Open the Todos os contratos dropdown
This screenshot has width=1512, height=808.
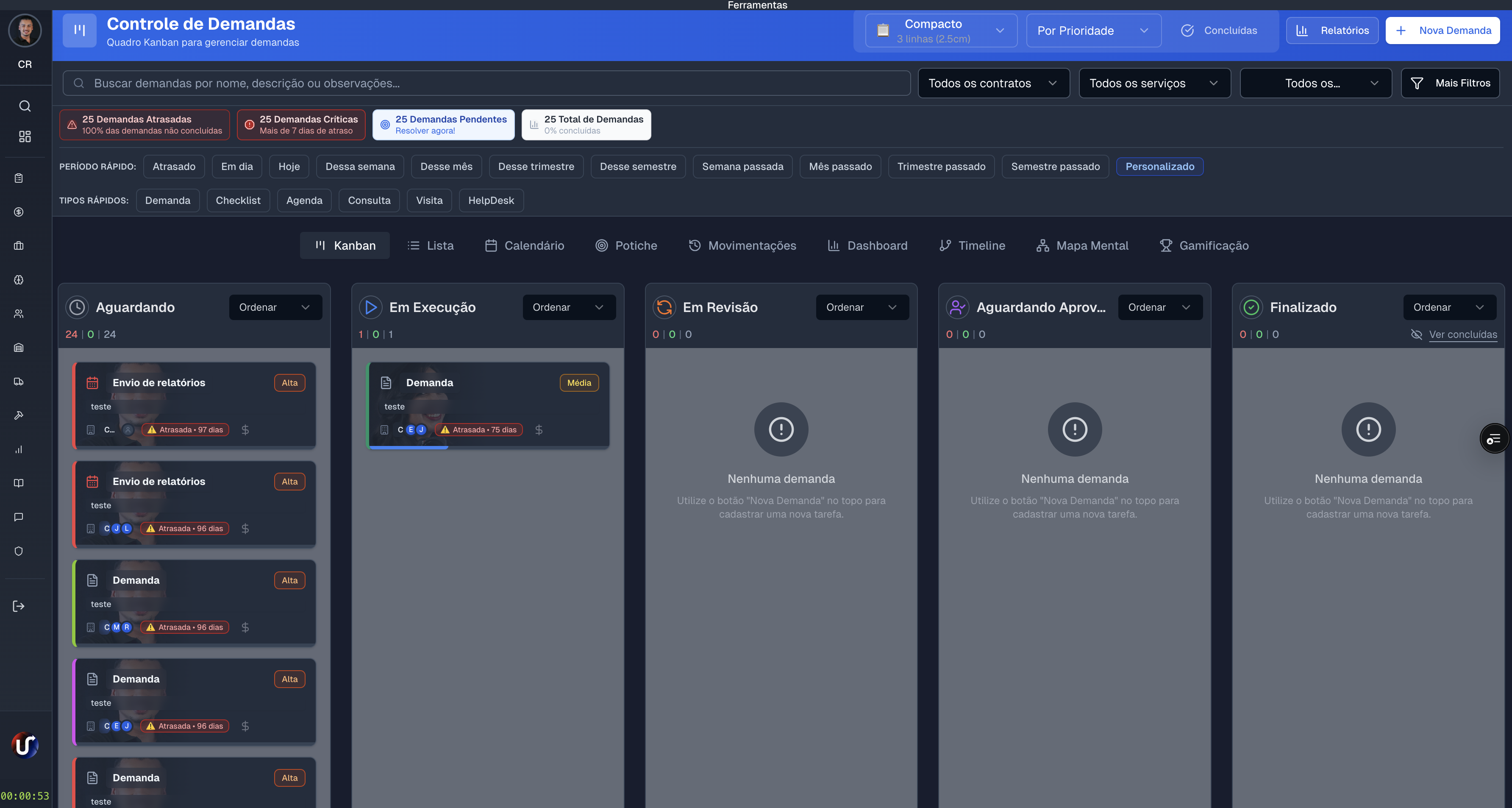coord(993,84)
